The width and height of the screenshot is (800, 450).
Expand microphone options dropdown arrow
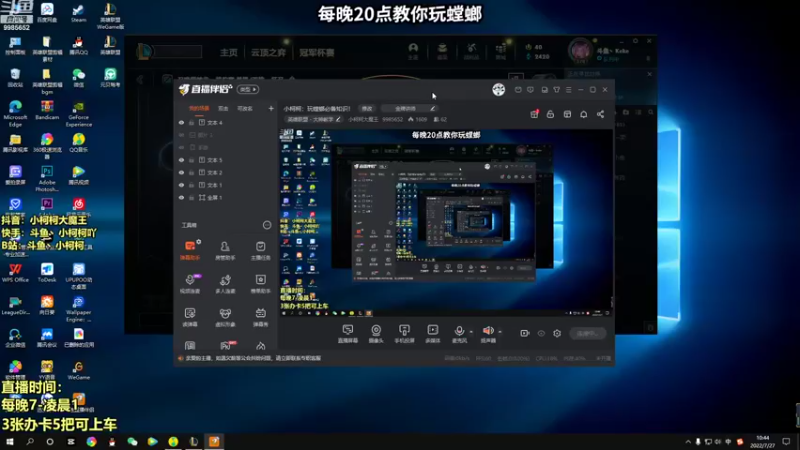coord(471,332)
